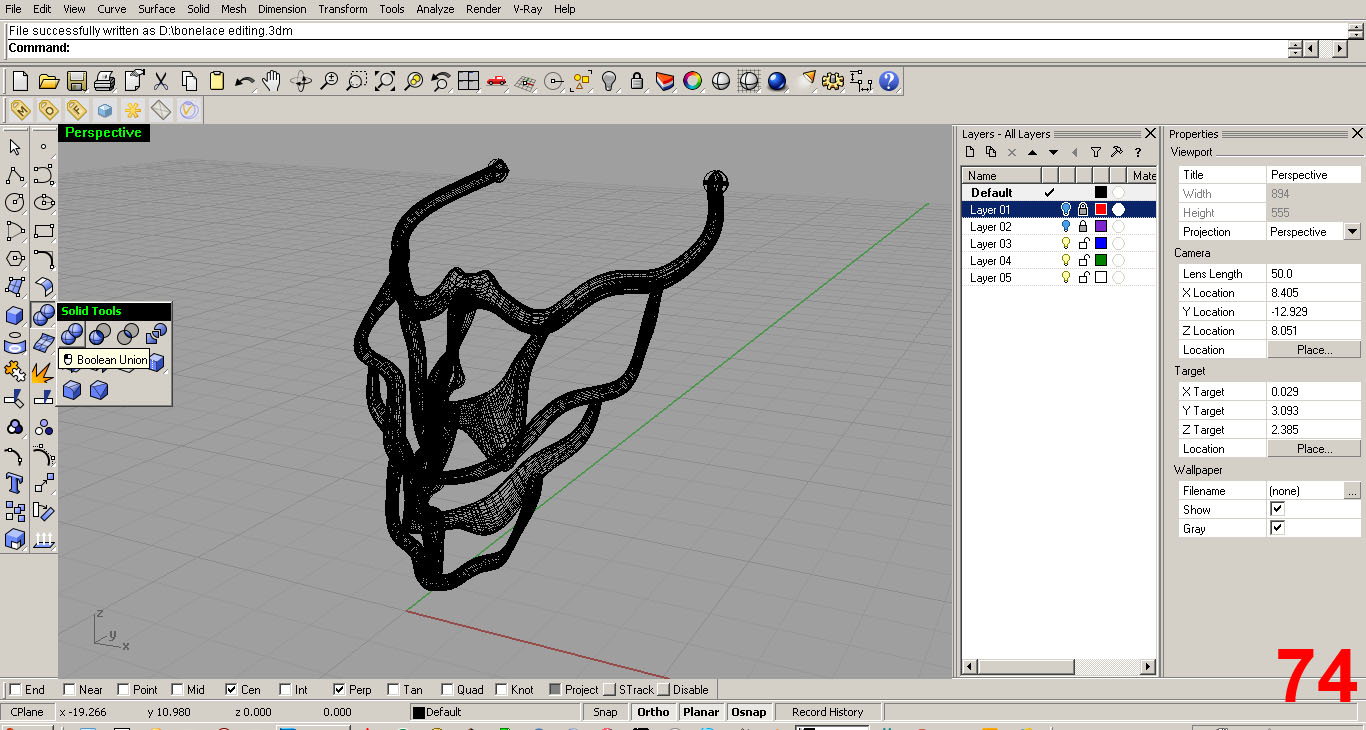
Task: Click the red car named views icon
Action: (496, 81)
